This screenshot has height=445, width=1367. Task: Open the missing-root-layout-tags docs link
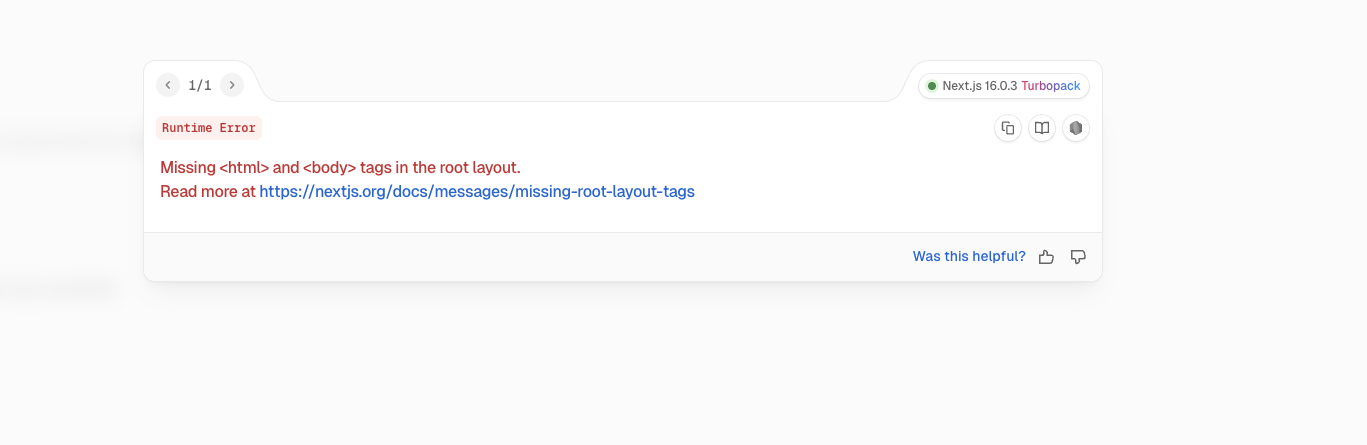[x=476, y=191]
